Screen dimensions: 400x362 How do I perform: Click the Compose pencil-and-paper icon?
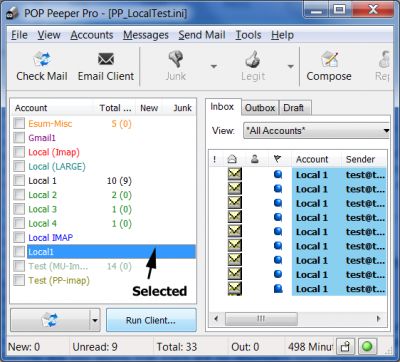[330, 59]
